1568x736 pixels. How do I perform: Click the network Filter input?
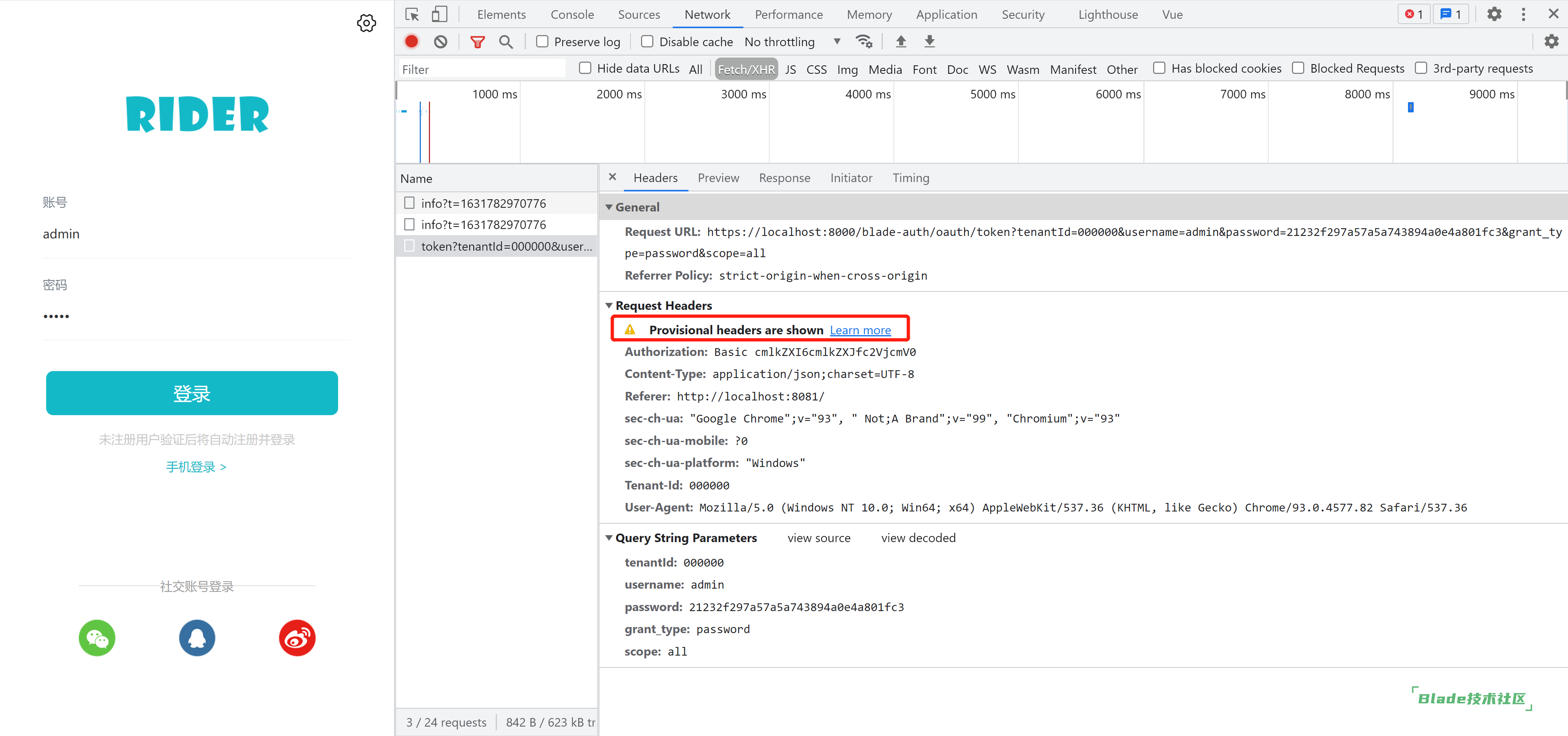481,69
